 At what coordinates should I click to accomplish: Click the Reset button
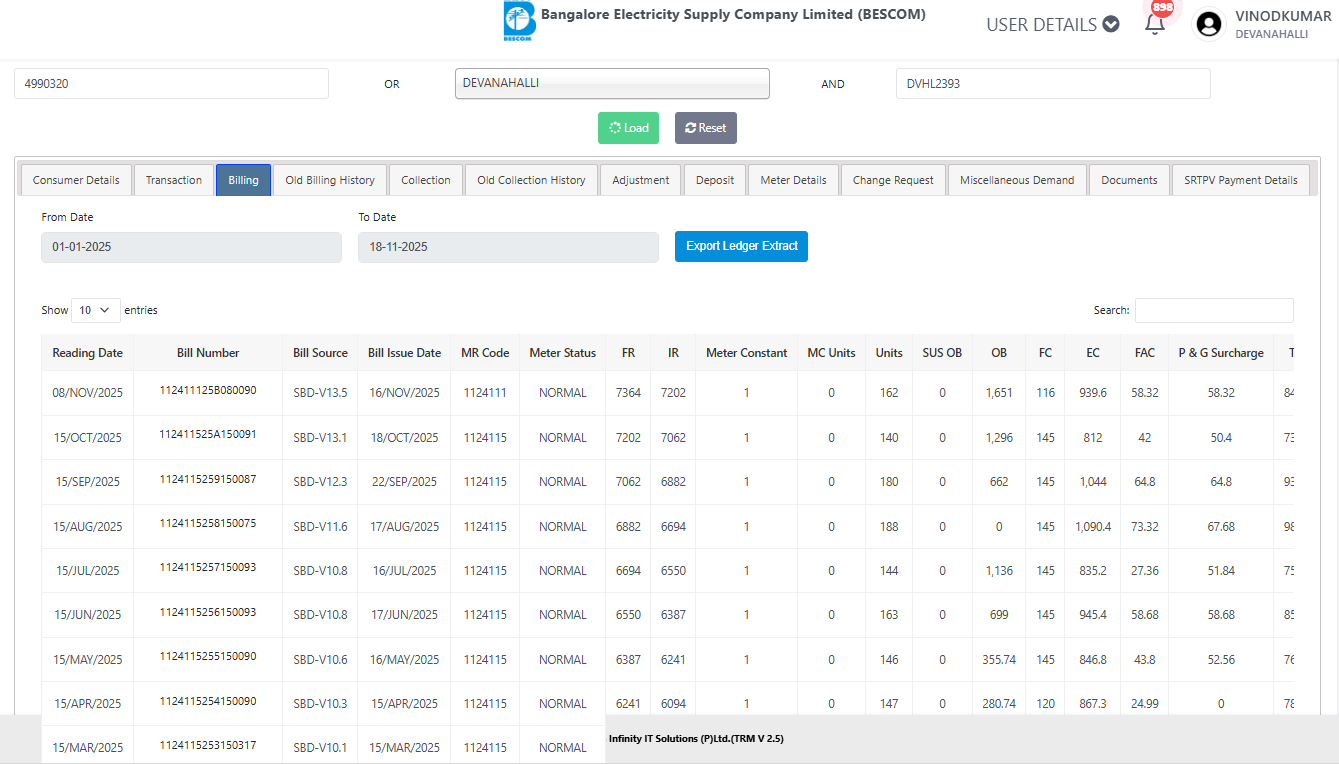(x=705, y=128)
